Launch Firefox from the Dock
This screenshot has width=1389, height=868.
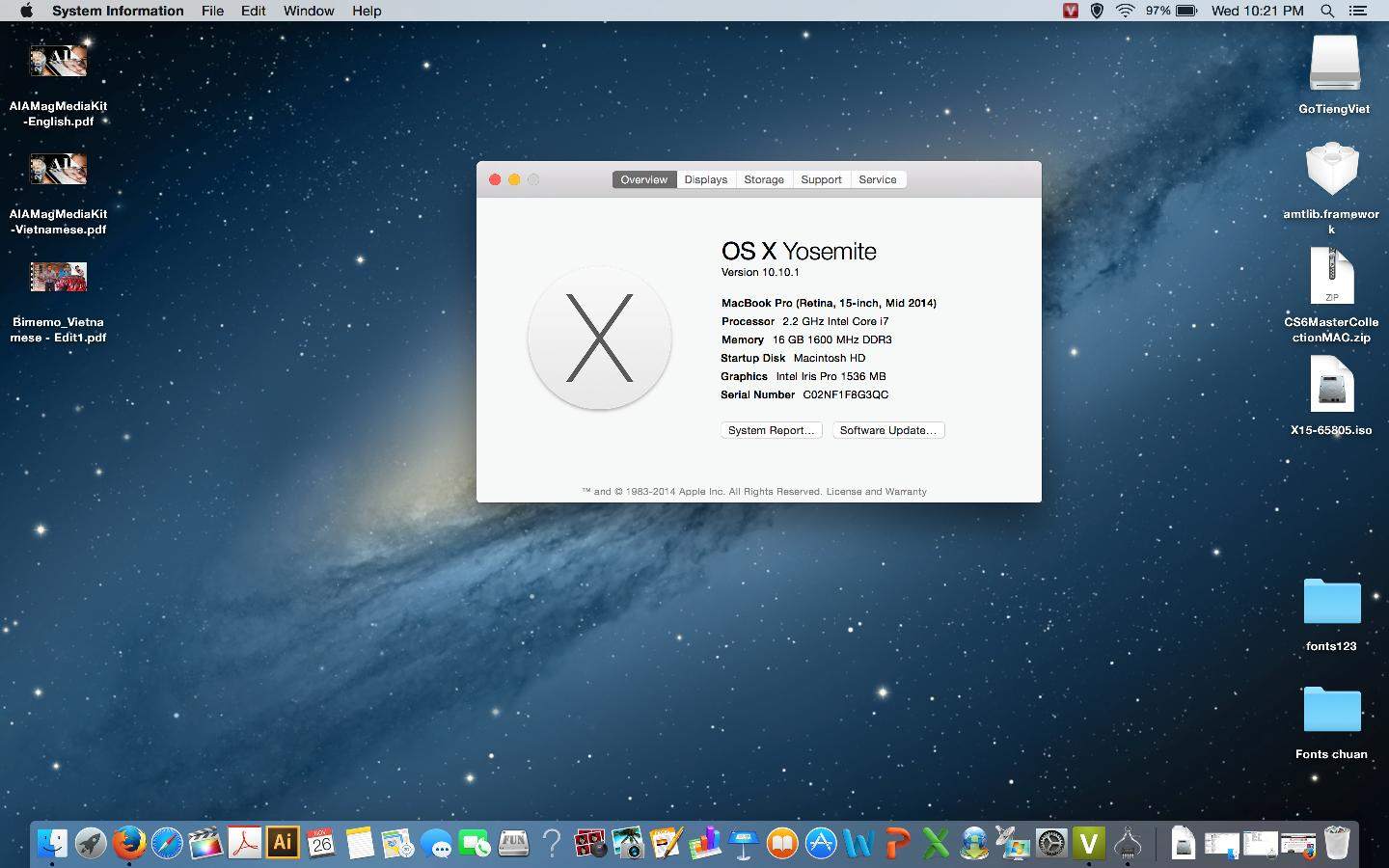129,843
